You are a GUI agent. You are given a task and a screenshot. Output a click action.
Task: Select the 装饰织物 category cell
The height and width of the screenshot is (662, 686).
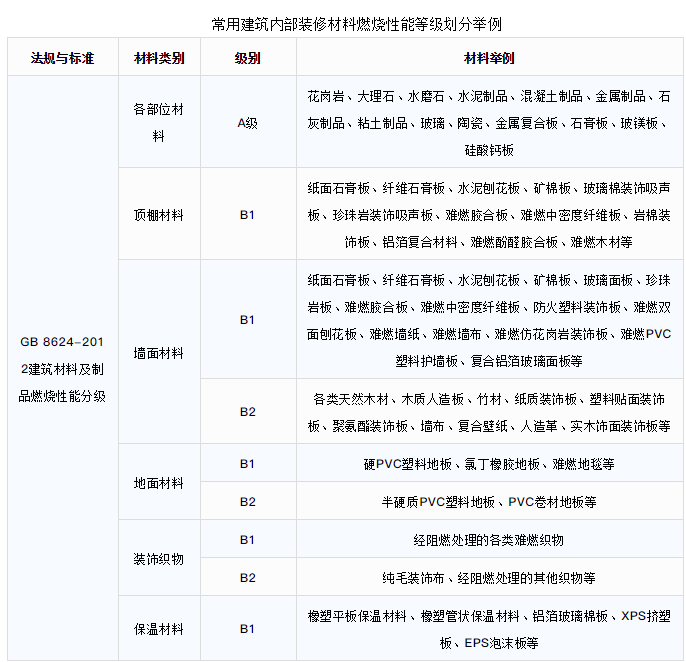(x=158, y=559)
